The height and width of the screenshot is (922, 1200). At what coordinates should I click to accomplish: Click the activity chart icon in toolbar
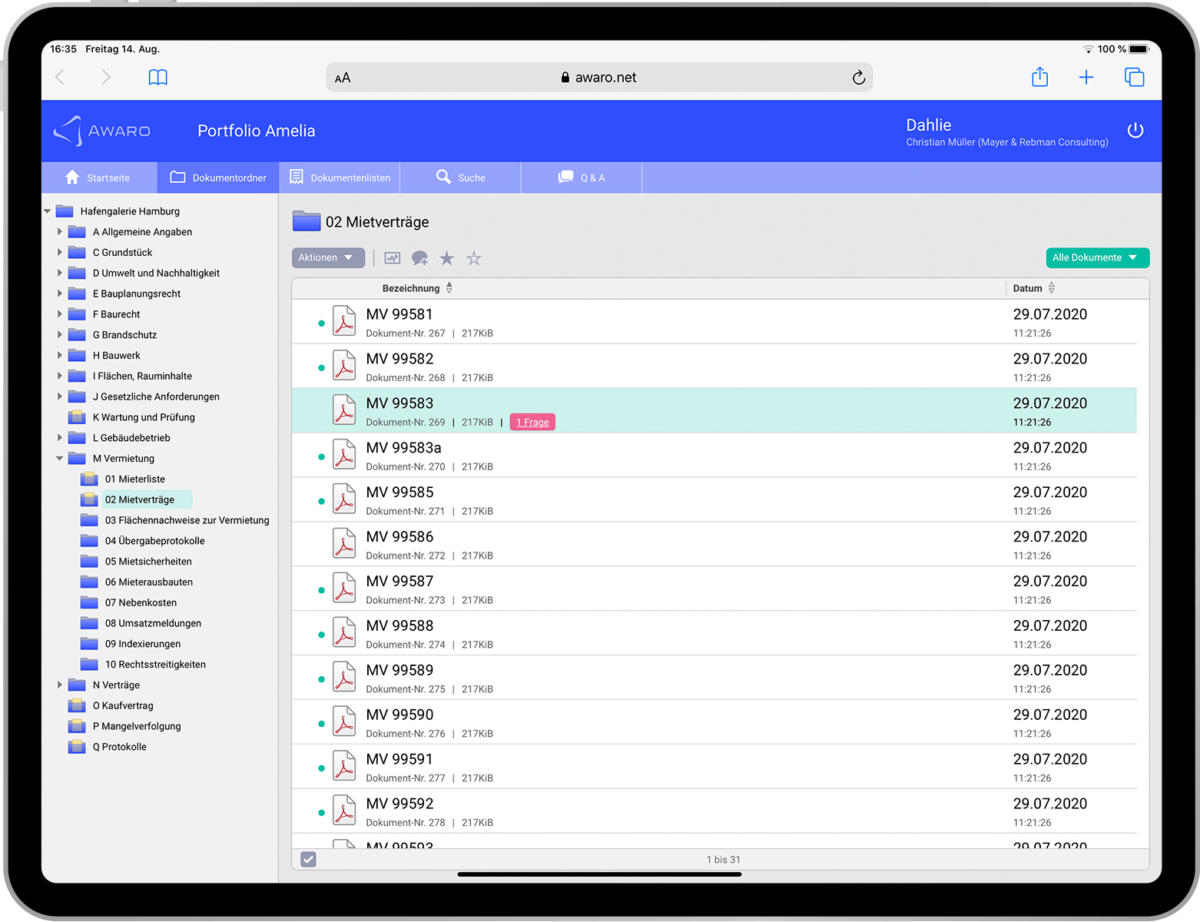click(x=392, y=258)
